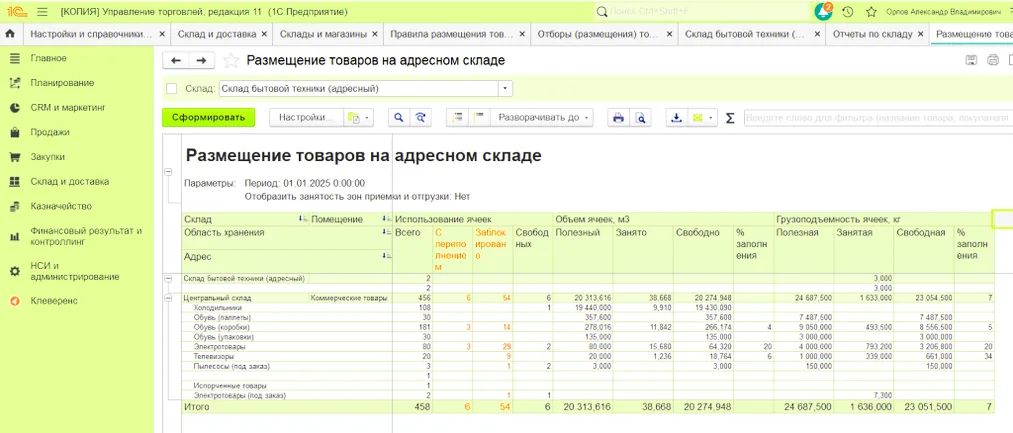Open the report variants dropdown arrow
Image resolution: width=1013 pixels, height=433 pixels.
pos(368,118)
